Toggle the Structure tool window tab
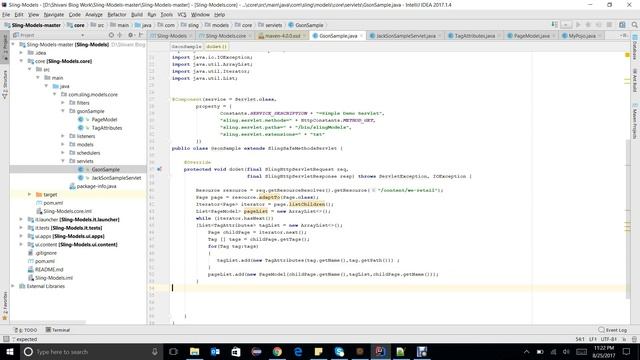Viewport: 640px width, 360px height. (x=5, y=84)
